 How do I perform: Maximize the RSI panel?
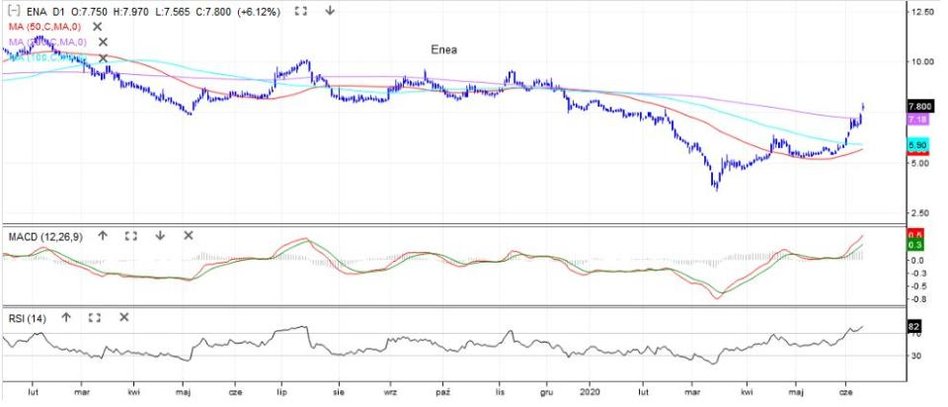pos(95,317)
